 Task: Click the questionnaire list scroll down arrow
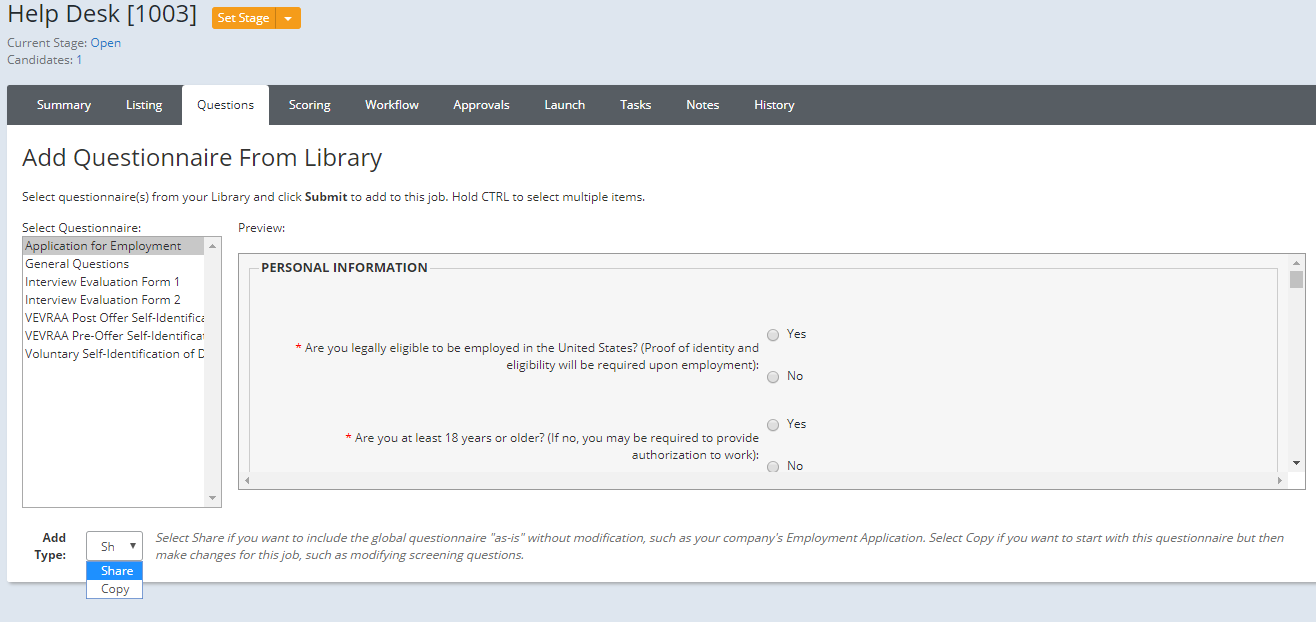tap(213, 499)
